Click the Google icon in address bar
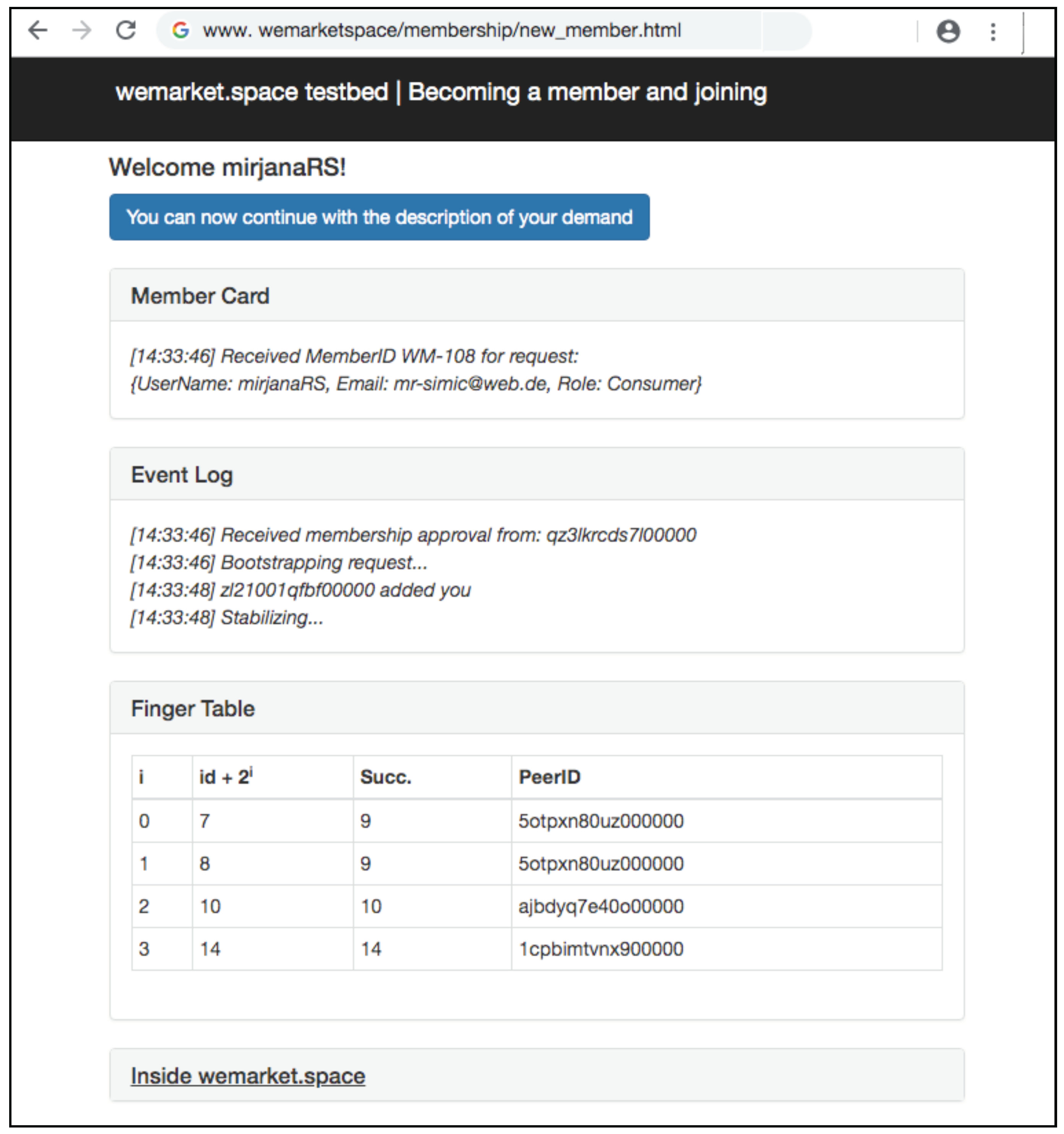This screenshot has width=1064, height=1134. pyautogui.click(x=180, y=30)
